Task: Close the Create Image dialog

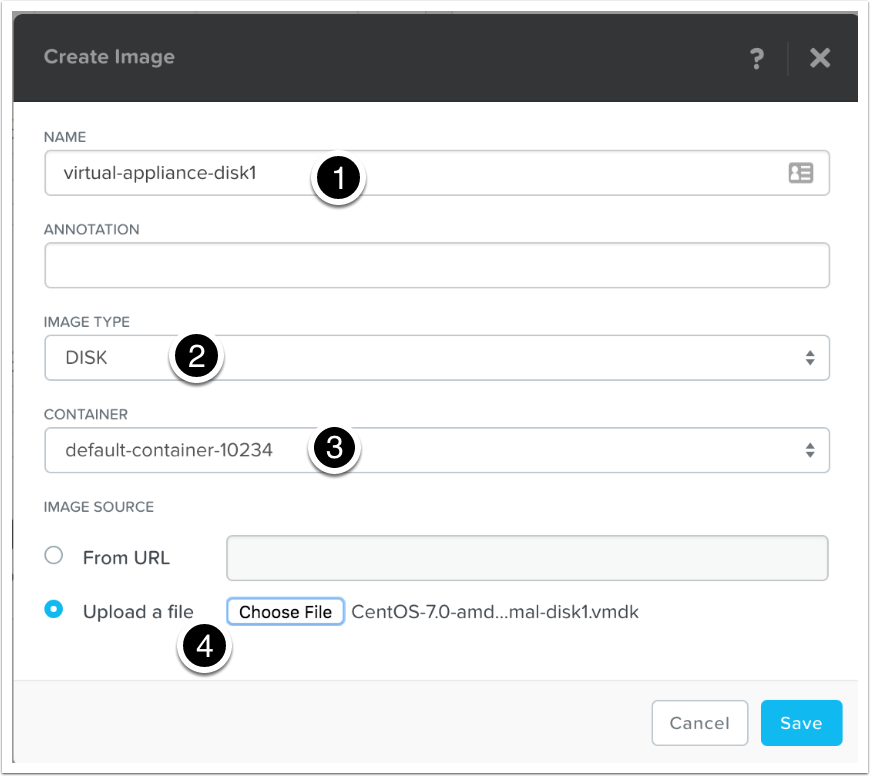Action: coord(820,59)
